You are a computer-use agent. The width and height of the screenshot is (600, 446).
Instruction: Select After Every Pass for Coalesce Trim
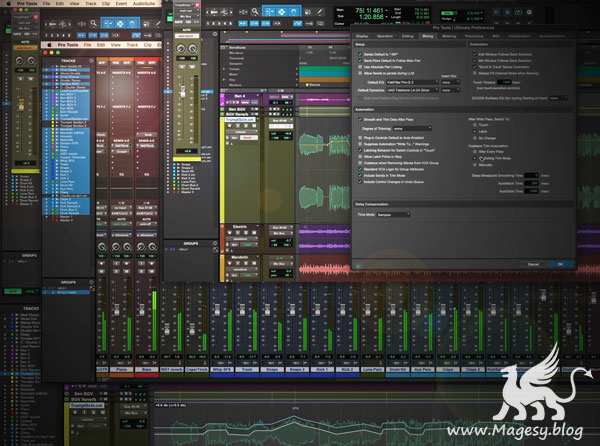click(x=475, y=151)
